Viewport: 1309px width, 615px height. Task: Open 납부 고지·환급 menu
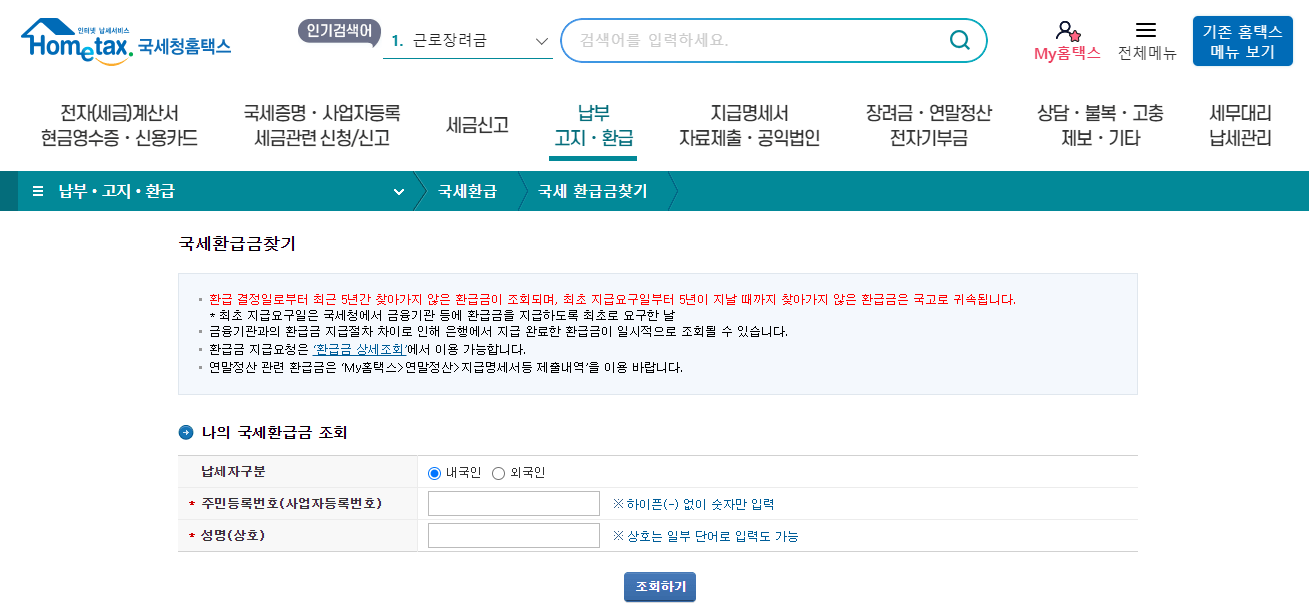click(593, 126)
